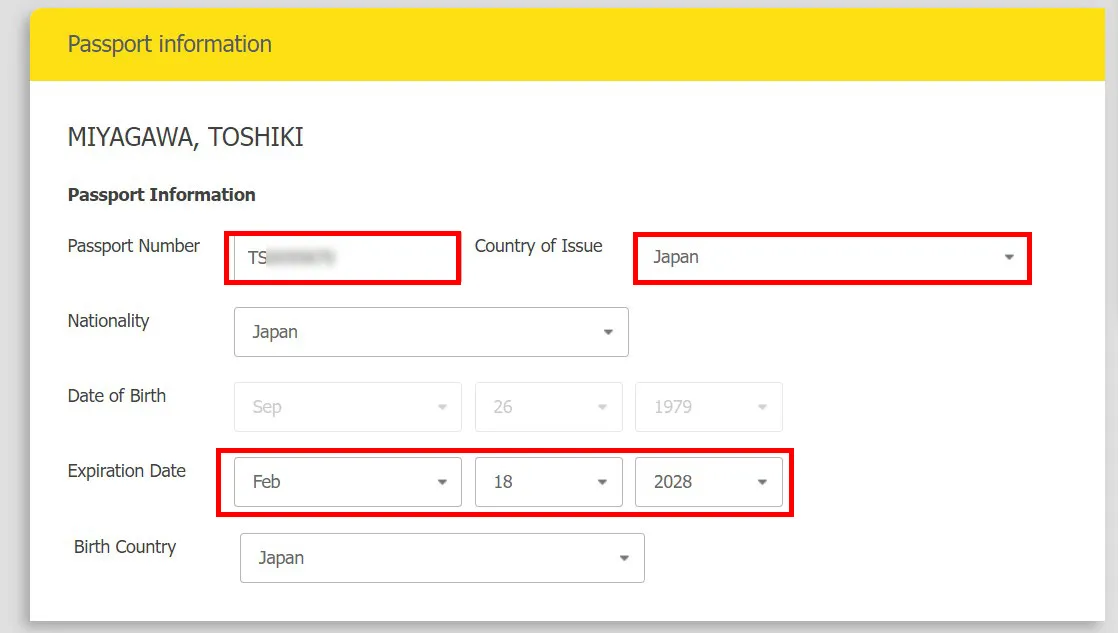
Task: Expand the Nationality dropdown
Action: (431, 332)
